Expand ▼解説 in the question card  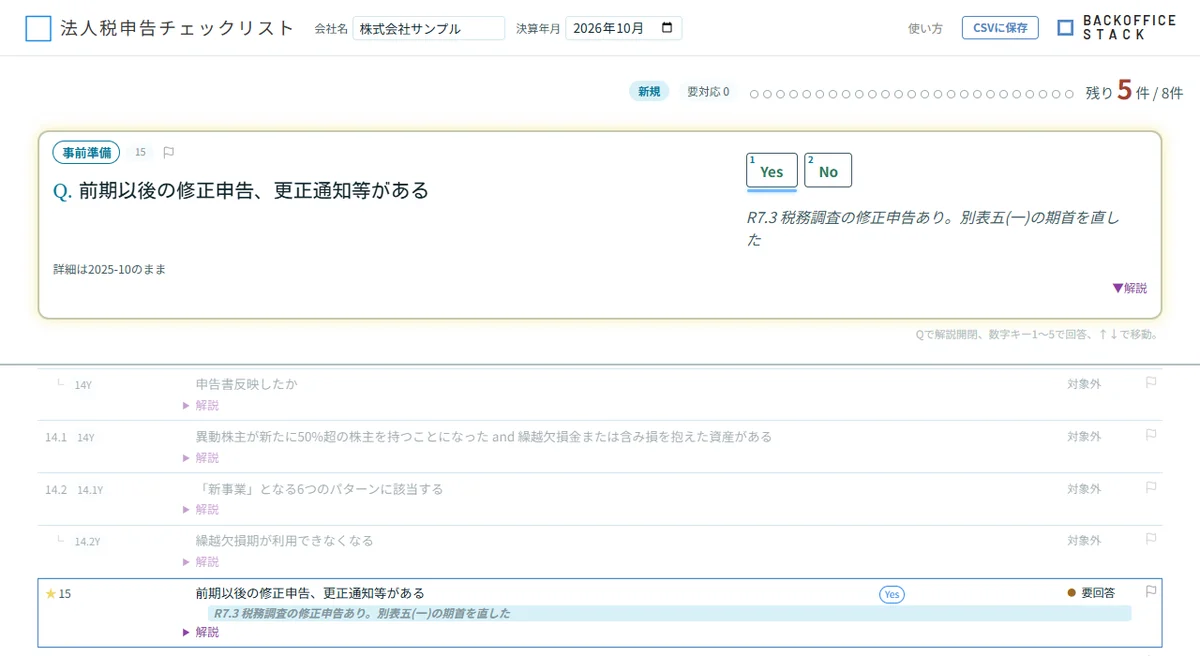1129,288
